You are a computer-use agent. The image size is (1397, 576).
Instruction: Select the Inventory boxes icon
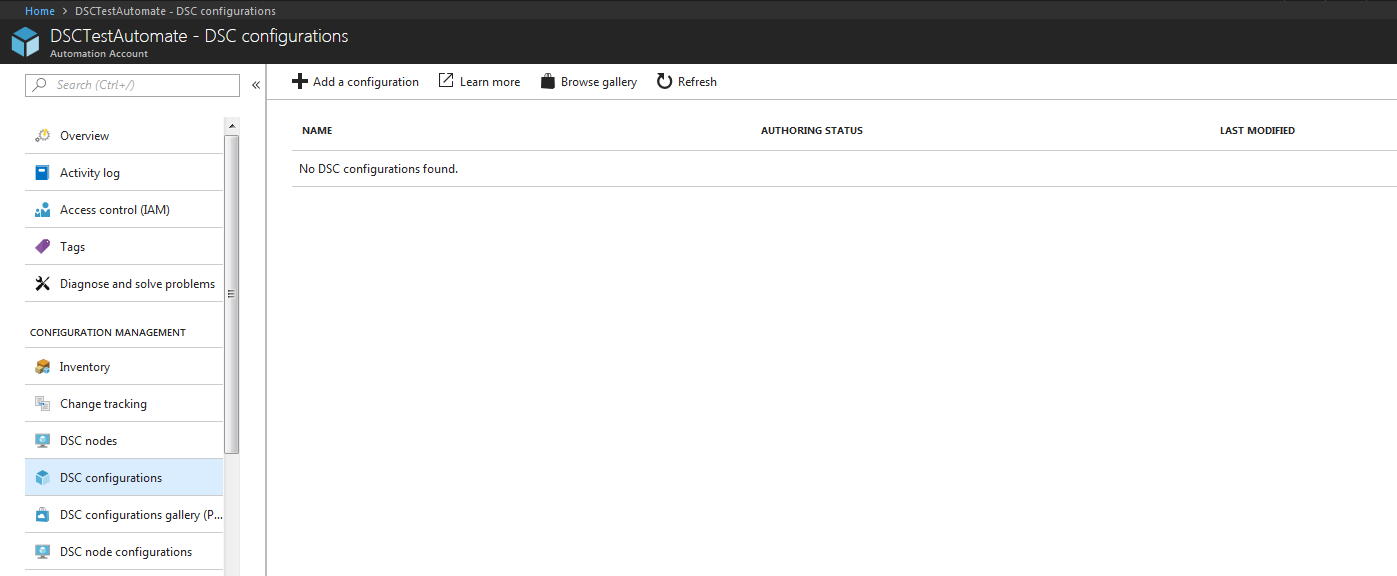pyautogui.click(x=41, y=366)
